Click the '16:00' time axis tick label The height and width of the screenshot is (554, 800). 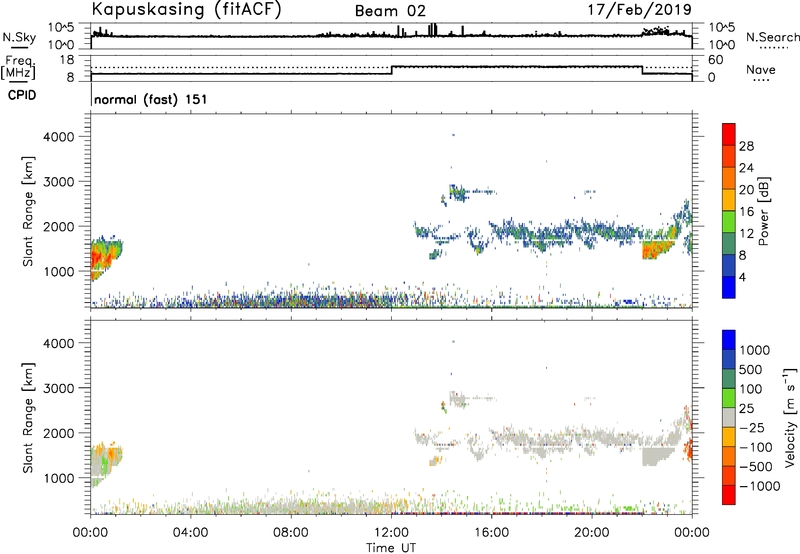(x=491, y=533)
